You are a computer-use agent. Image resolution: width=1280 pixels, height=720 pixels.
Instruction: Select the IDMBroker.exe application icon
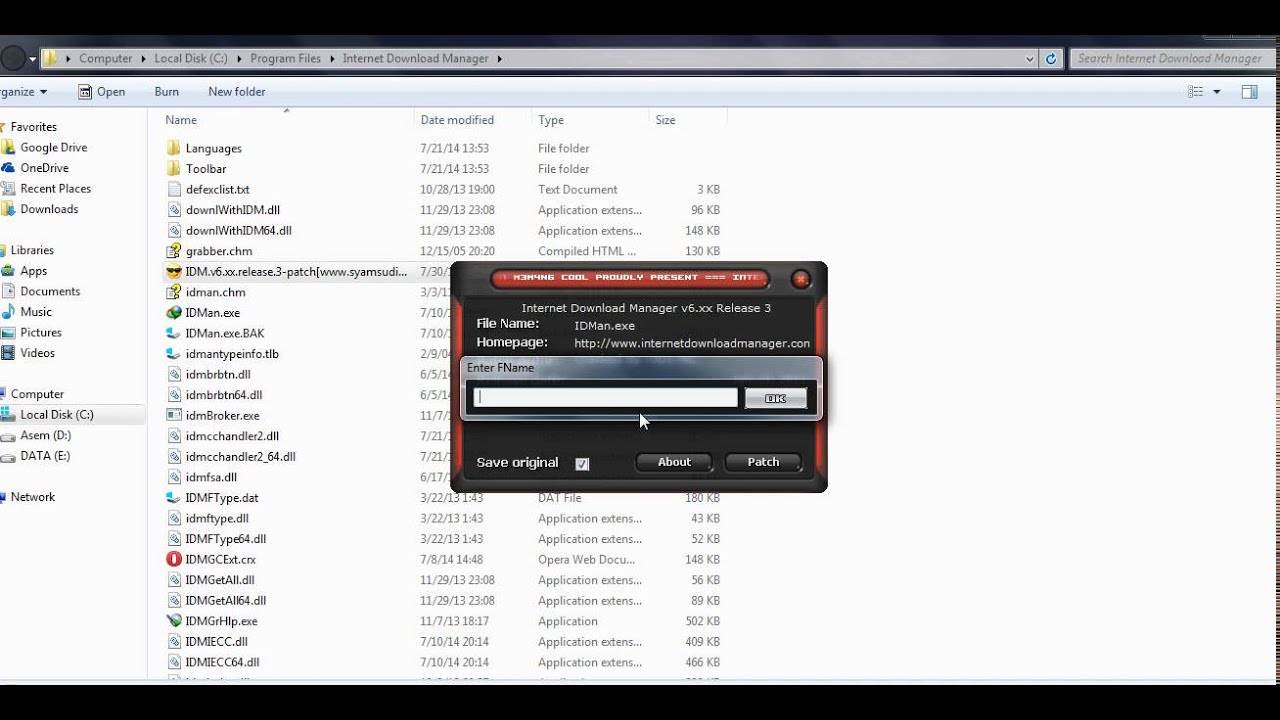174,415
